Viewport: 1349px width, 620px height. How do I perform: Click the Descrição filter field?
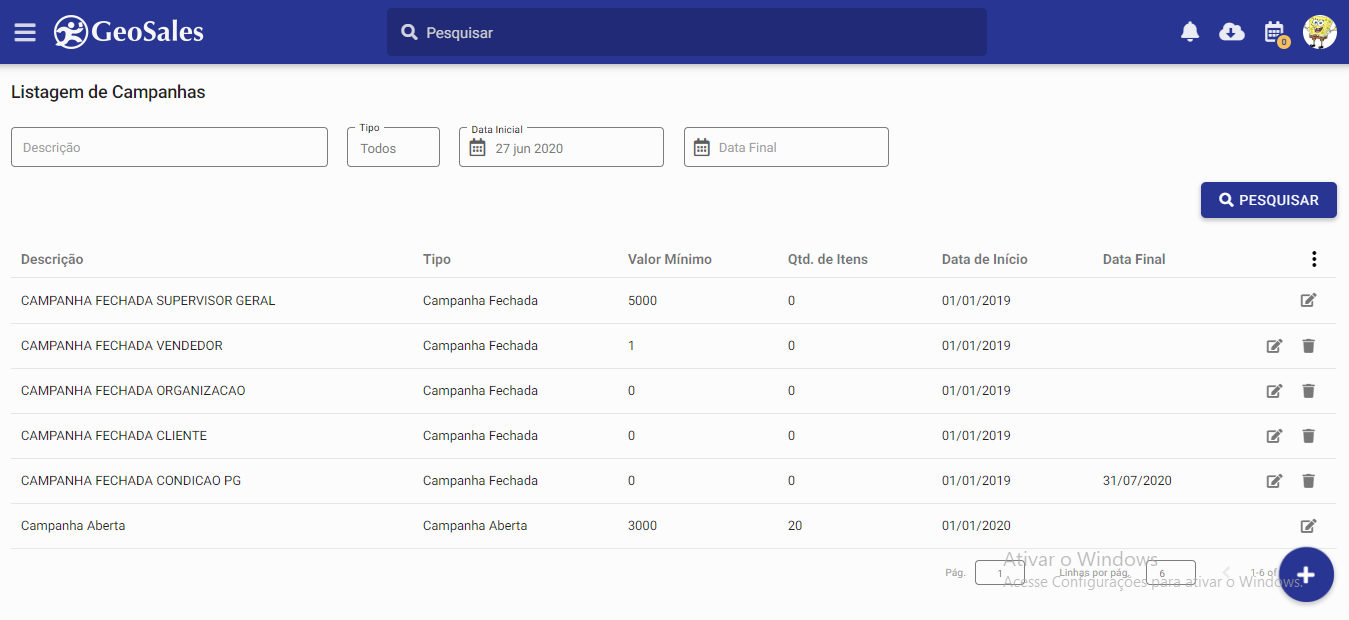click(169, 148)
